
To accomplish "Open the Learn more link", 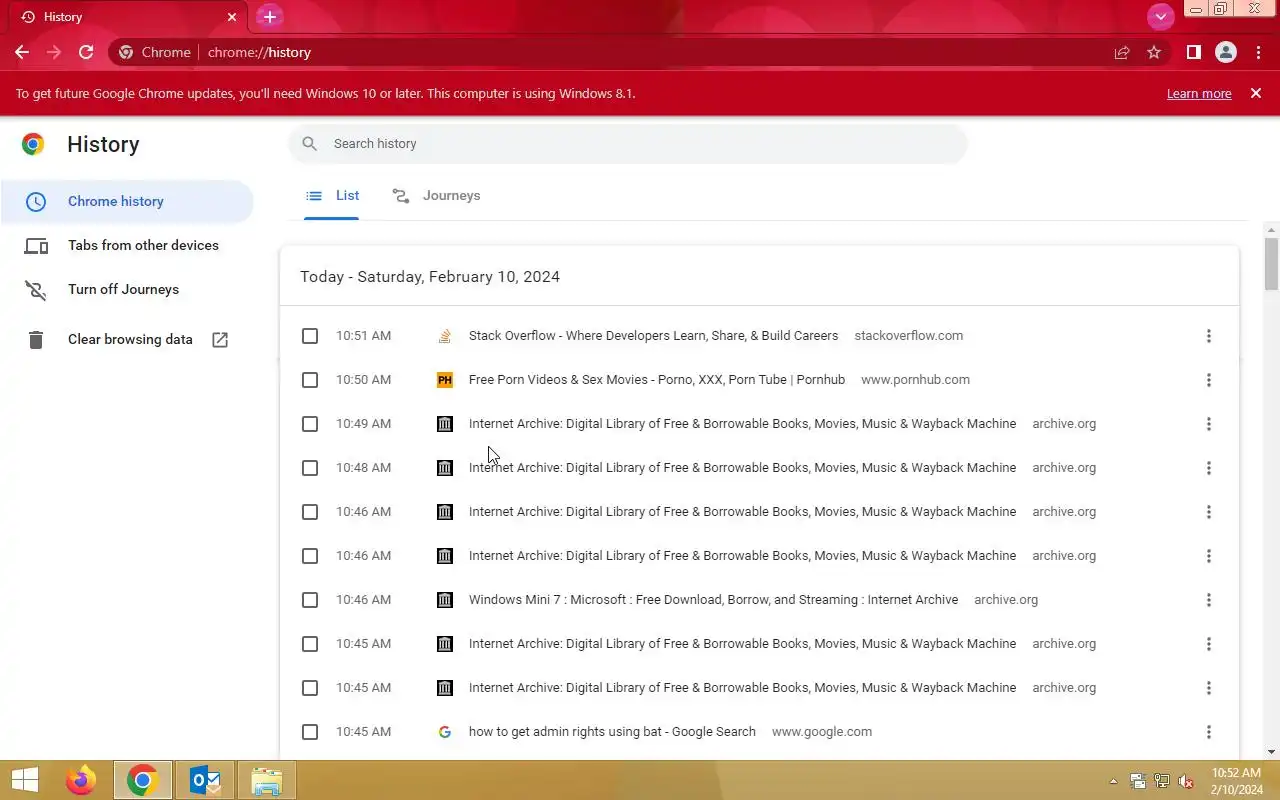I will click(1199, 93).
